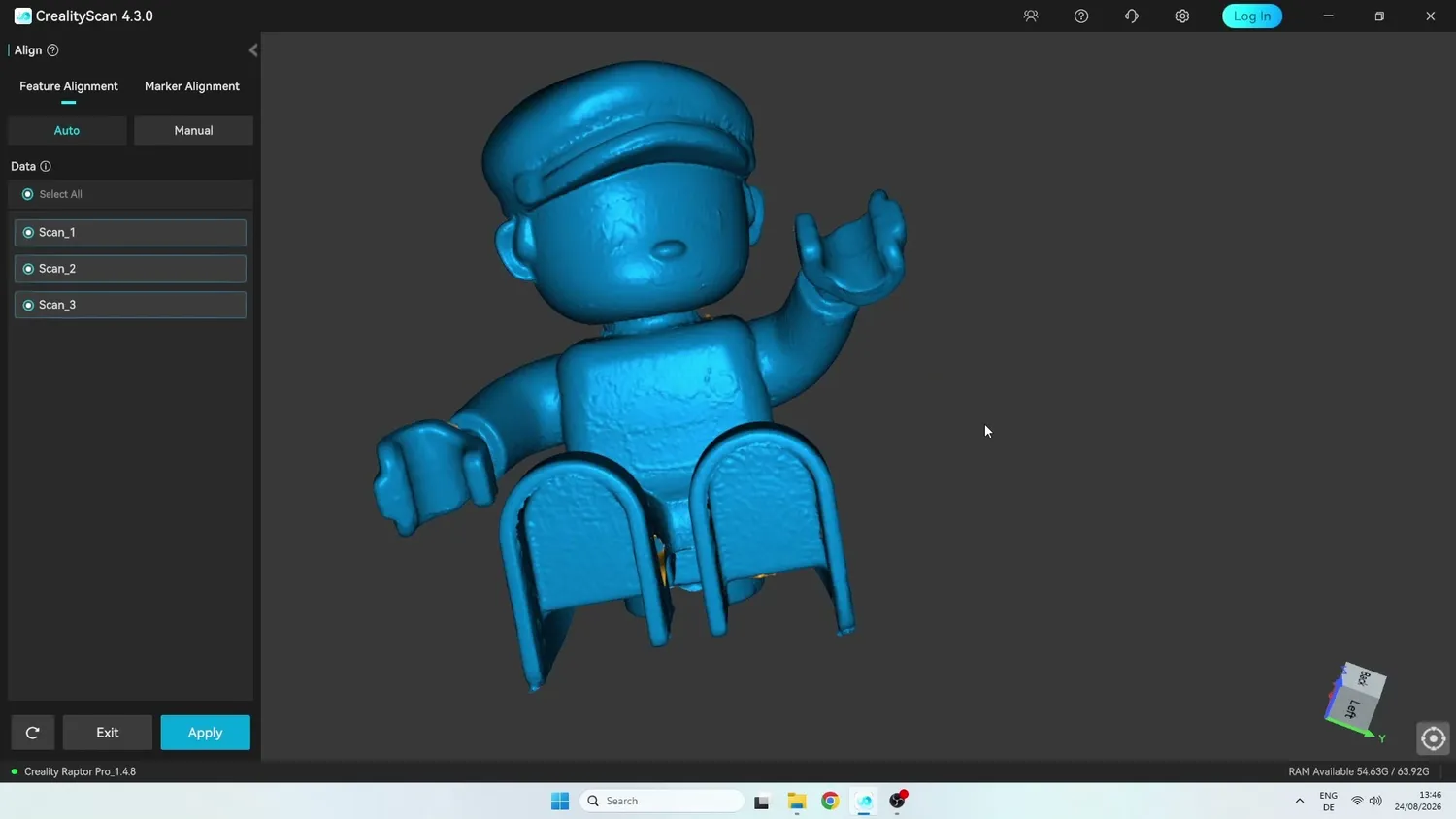Screen dimensions: 1456x819
Task: Click the CrealityScan logo icon
Action: (x=22, y=16)
